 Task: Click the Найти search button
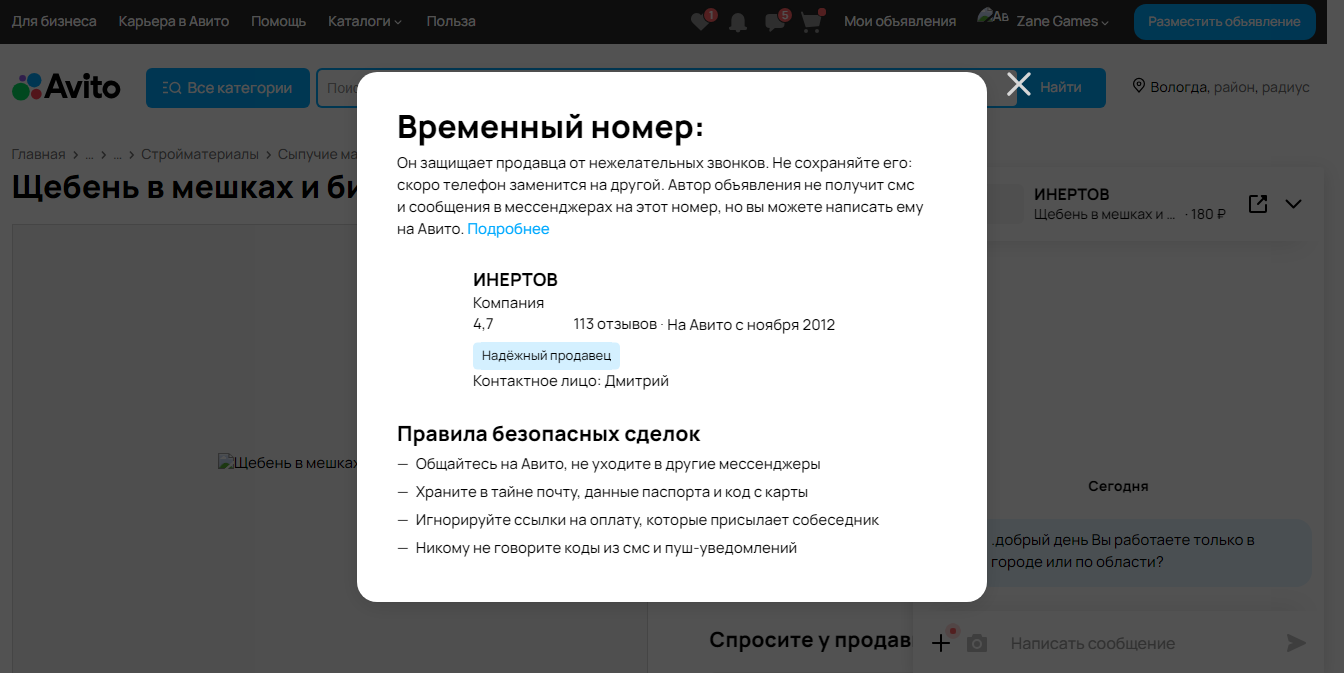coord(1061,87)
